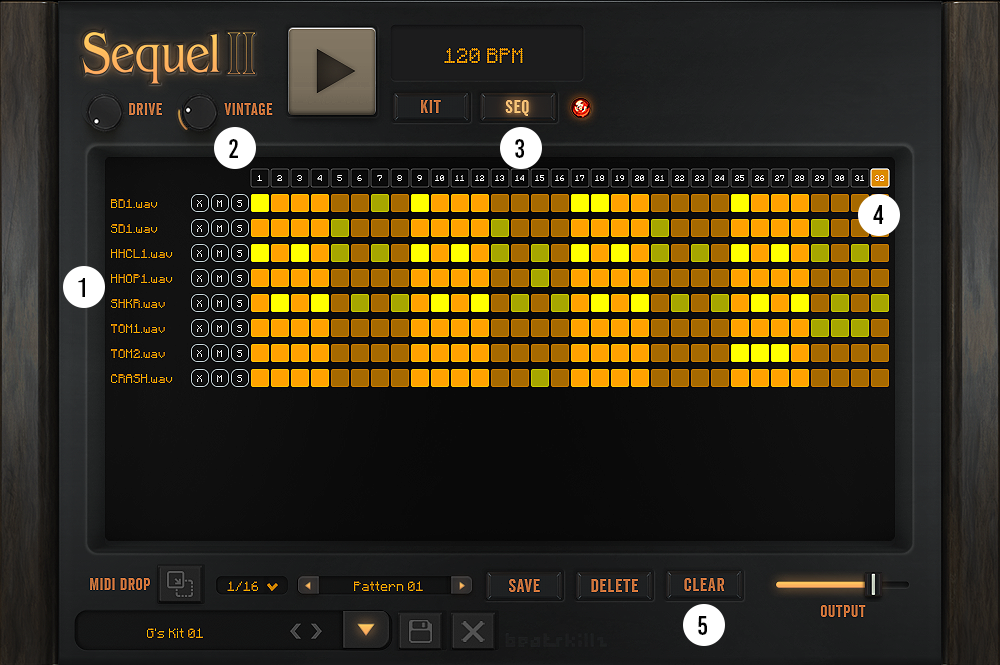This screenshot has width=1000, height=665.
Task: Click the VINTAGE knob
Action: 199,112
